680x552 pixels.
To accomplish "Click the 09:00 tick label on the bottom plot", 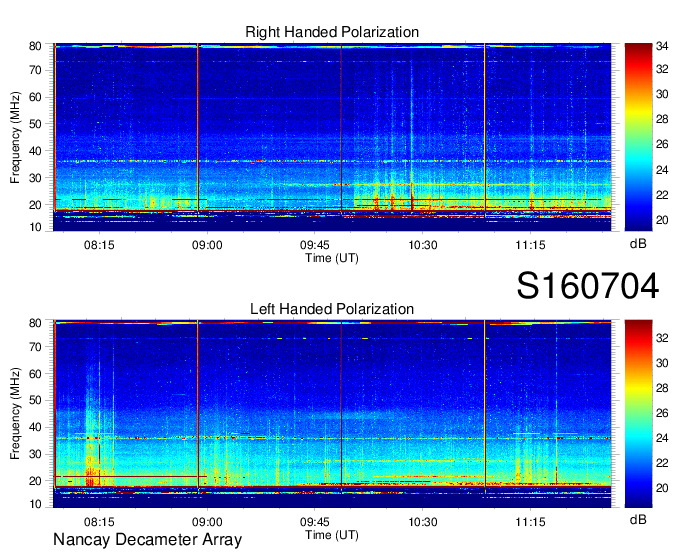I will pos(207,522).
